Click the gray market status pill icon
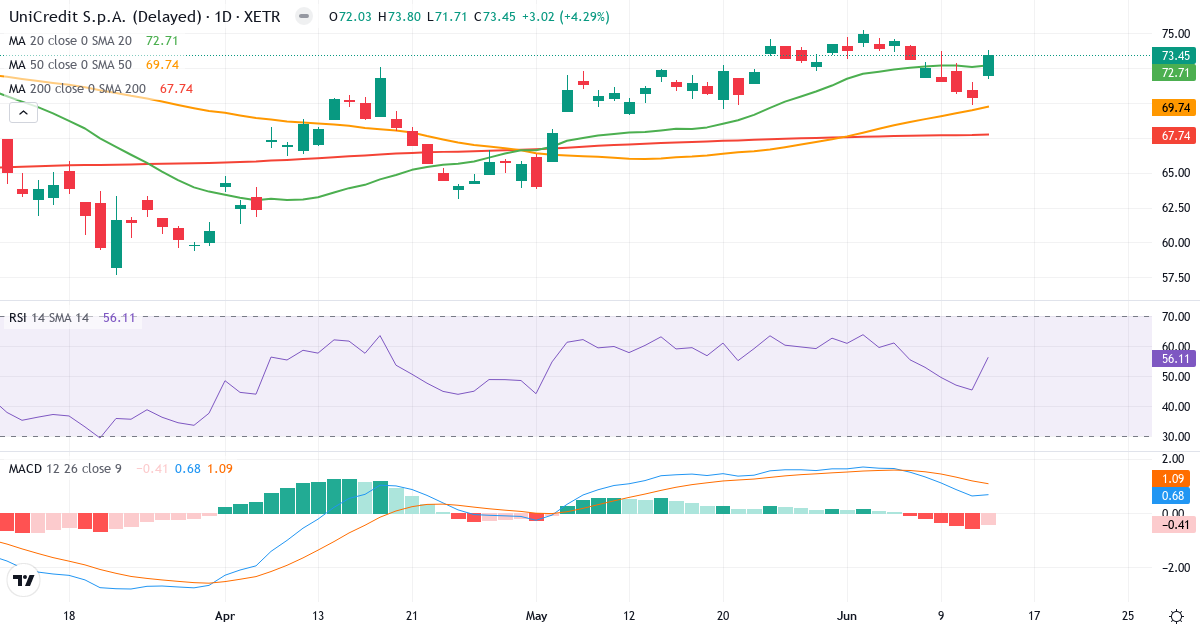 click(304, 17)
